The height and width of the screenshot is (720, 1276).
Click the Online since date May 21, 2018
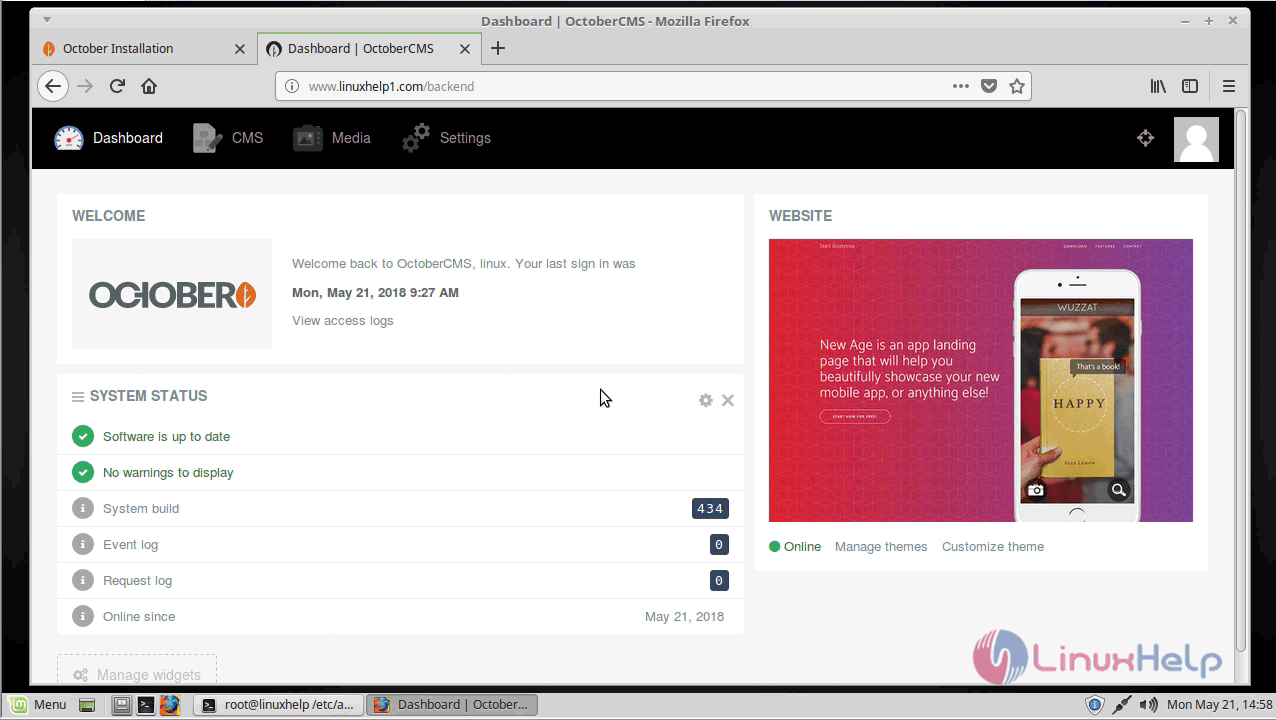684,616
